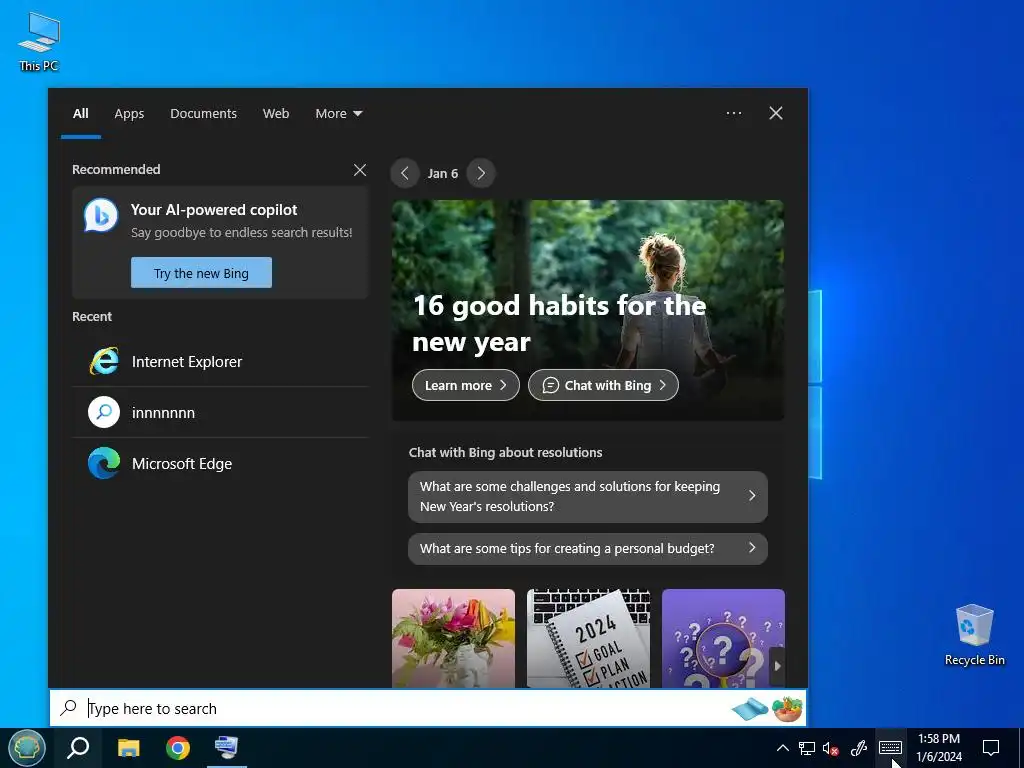Image resolution: width=1024 pixels, height=768 pixels.
Task: Open This PC desktop icon
Action: tap(39, 42)
